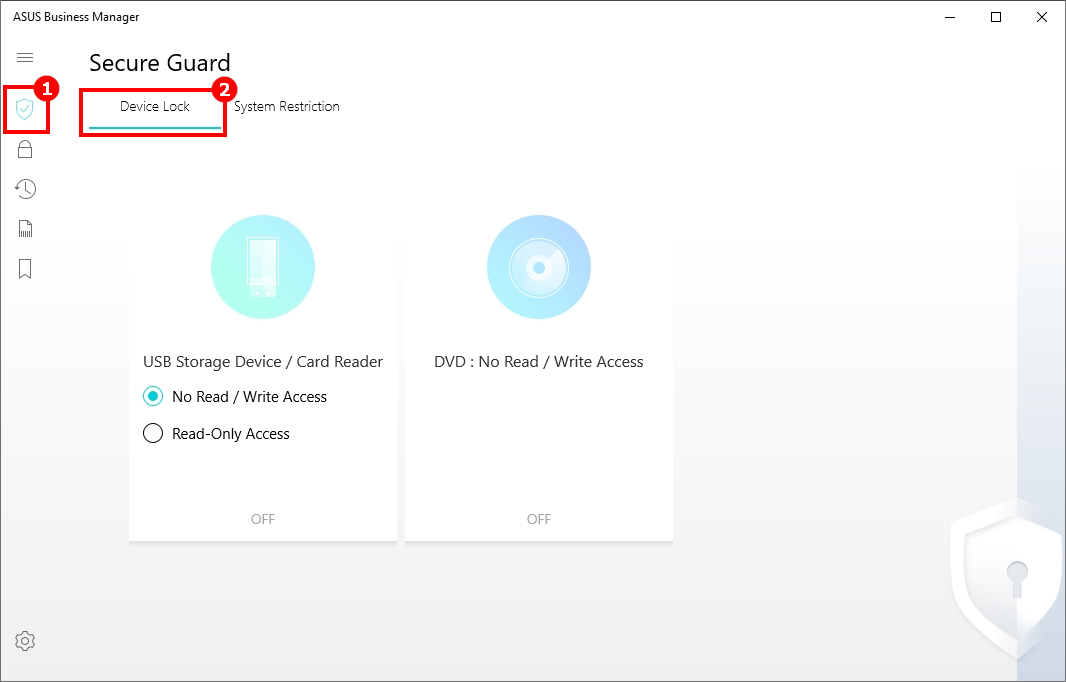Toggle USB Storage Device lock OFF switch
The height and width of the screenshot is (682, 1066).
263,519
